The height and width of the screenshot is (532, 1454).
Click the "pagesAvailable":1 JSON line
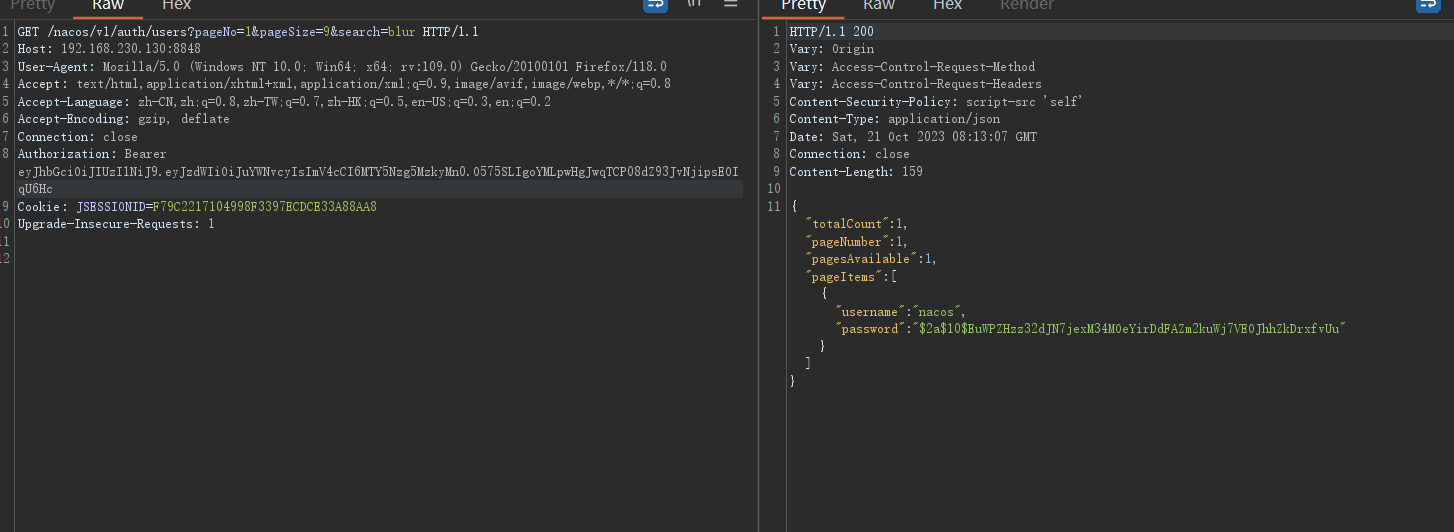(x=871, y=259)
